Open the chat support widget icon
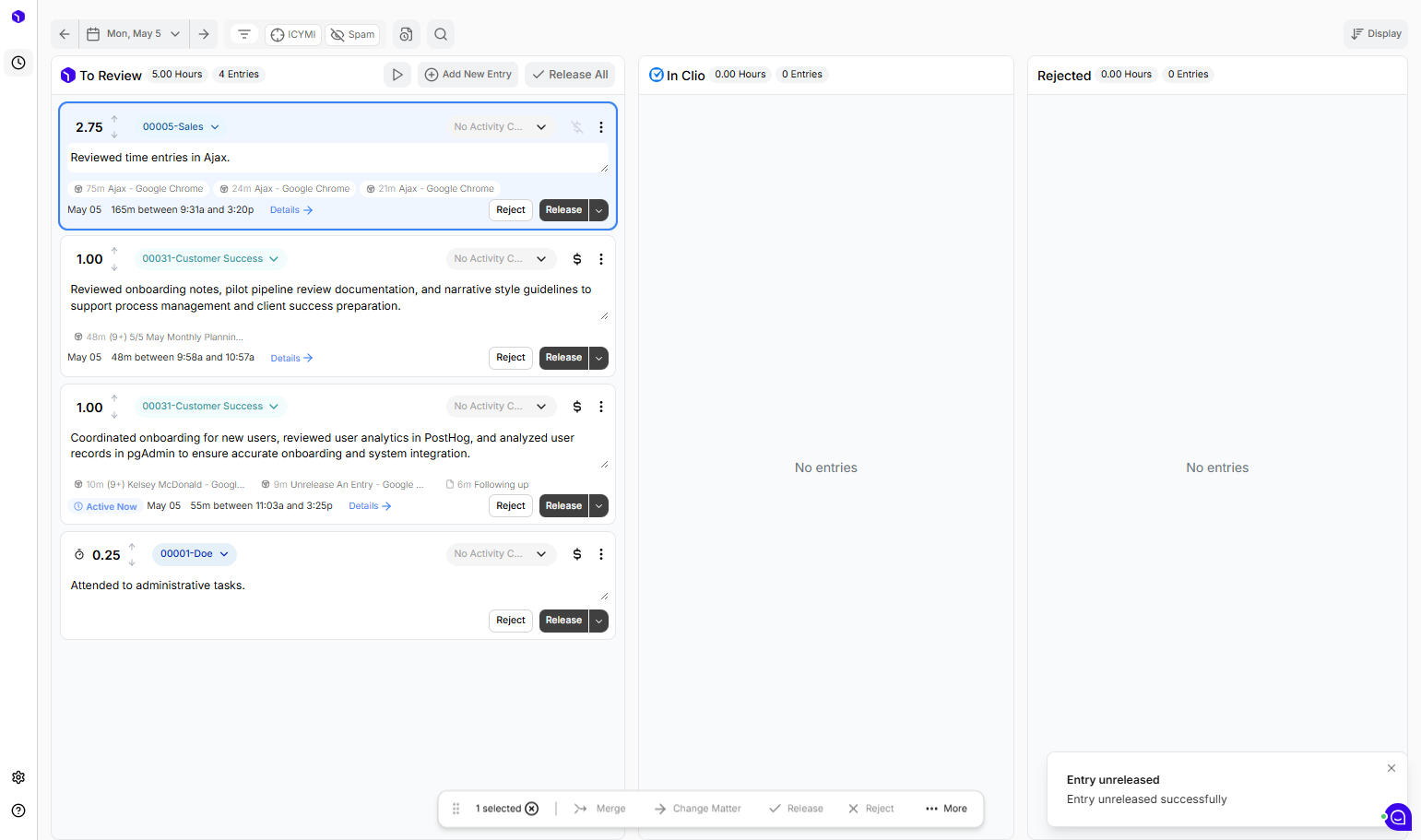The height and width of the screenshot is (840, 1421). click(x=1398, y=817)
